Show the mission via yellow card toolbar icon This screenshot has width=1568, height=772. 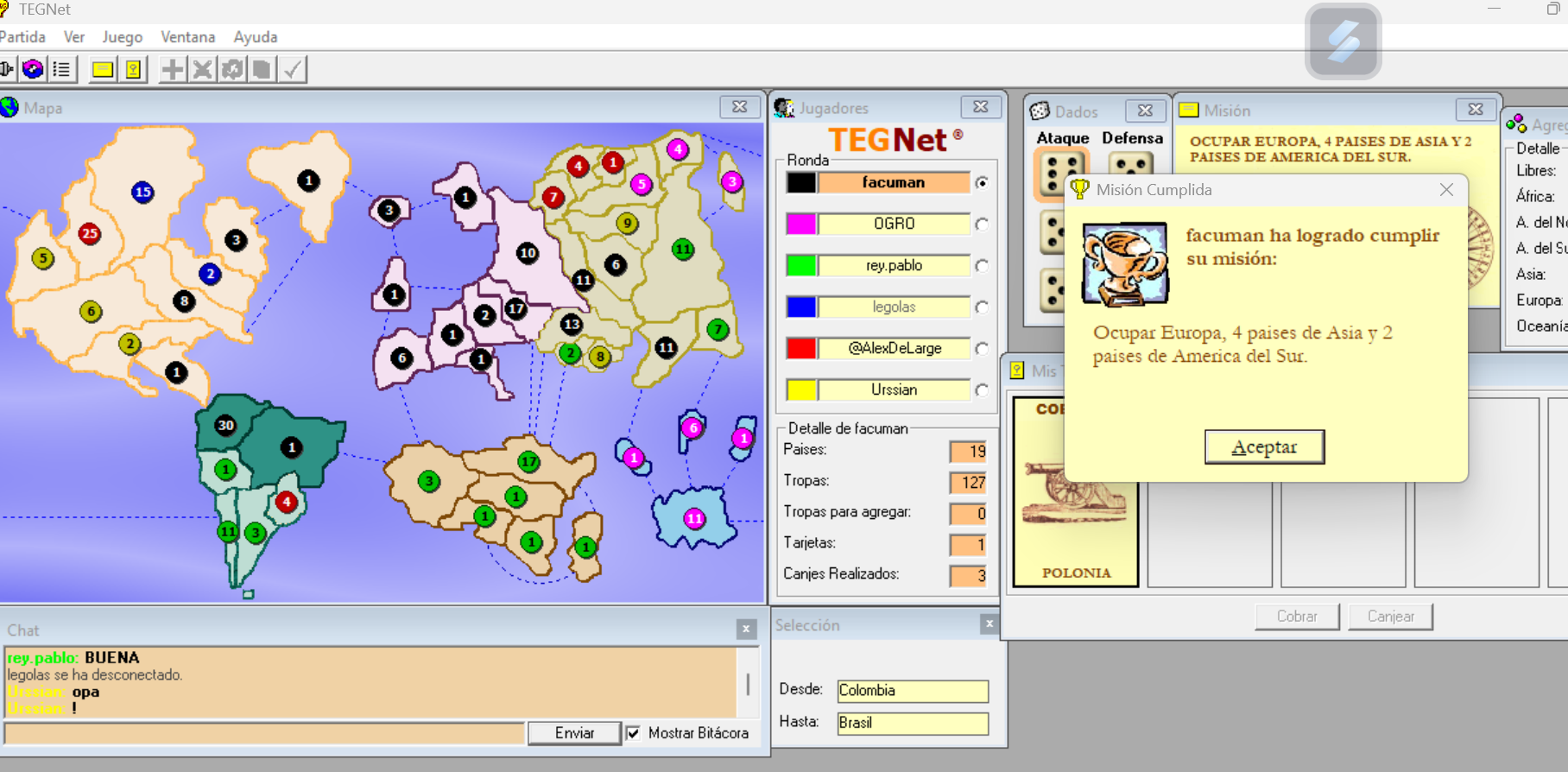tap(103, 69)
